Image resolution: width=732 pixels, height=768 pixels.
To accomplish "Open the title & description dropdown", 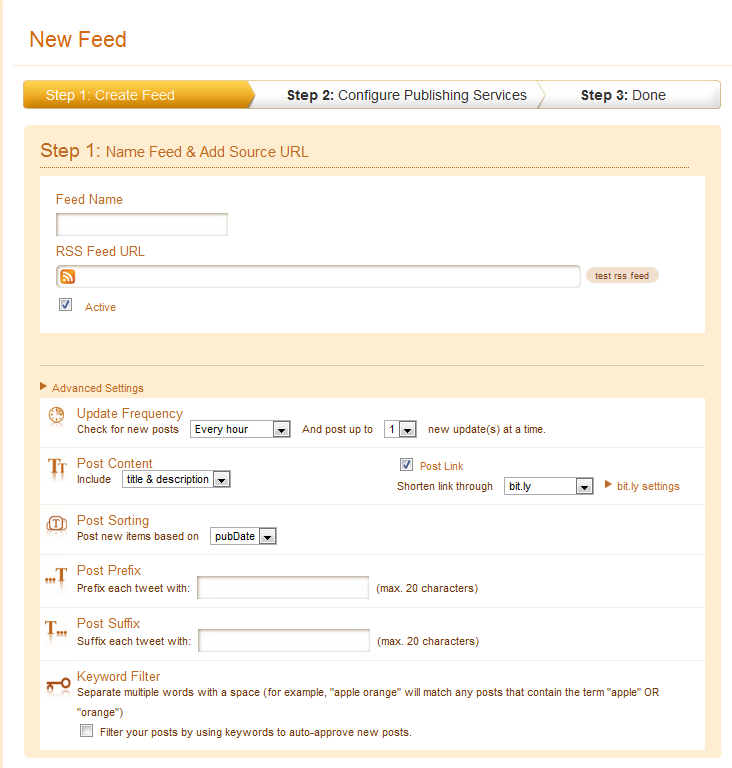I will (x=176, y=479).
